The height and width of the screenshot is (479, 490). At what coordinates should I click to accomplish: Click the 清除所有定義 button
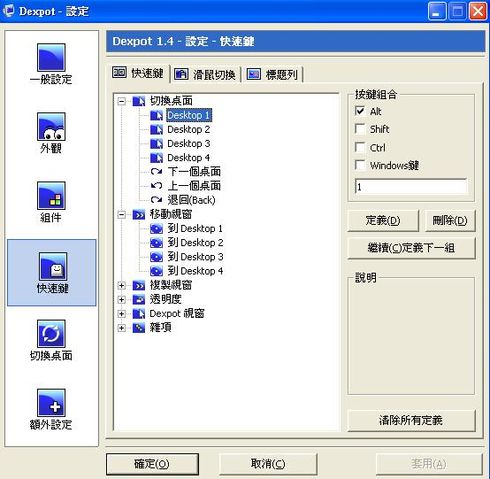point(411,420)
